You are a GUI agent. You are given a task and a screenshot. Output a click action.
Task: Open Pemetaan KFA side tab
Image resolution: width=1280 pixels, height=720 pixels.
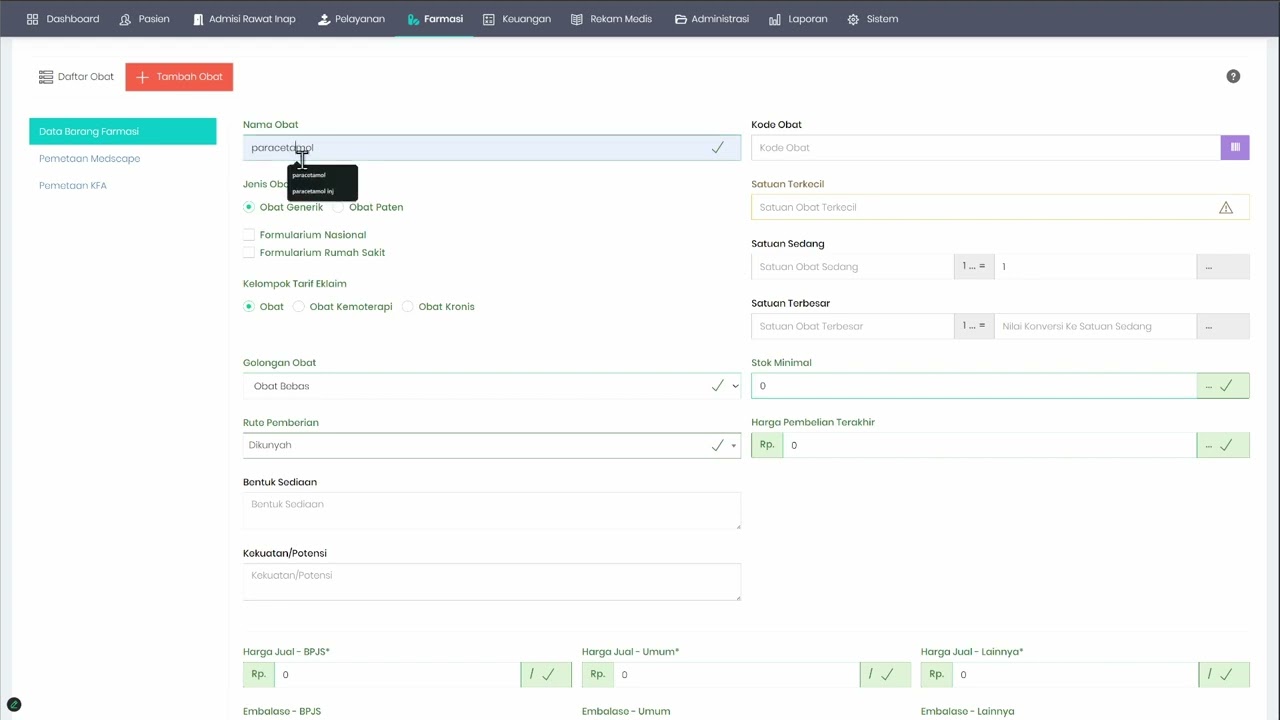[73, 185]
